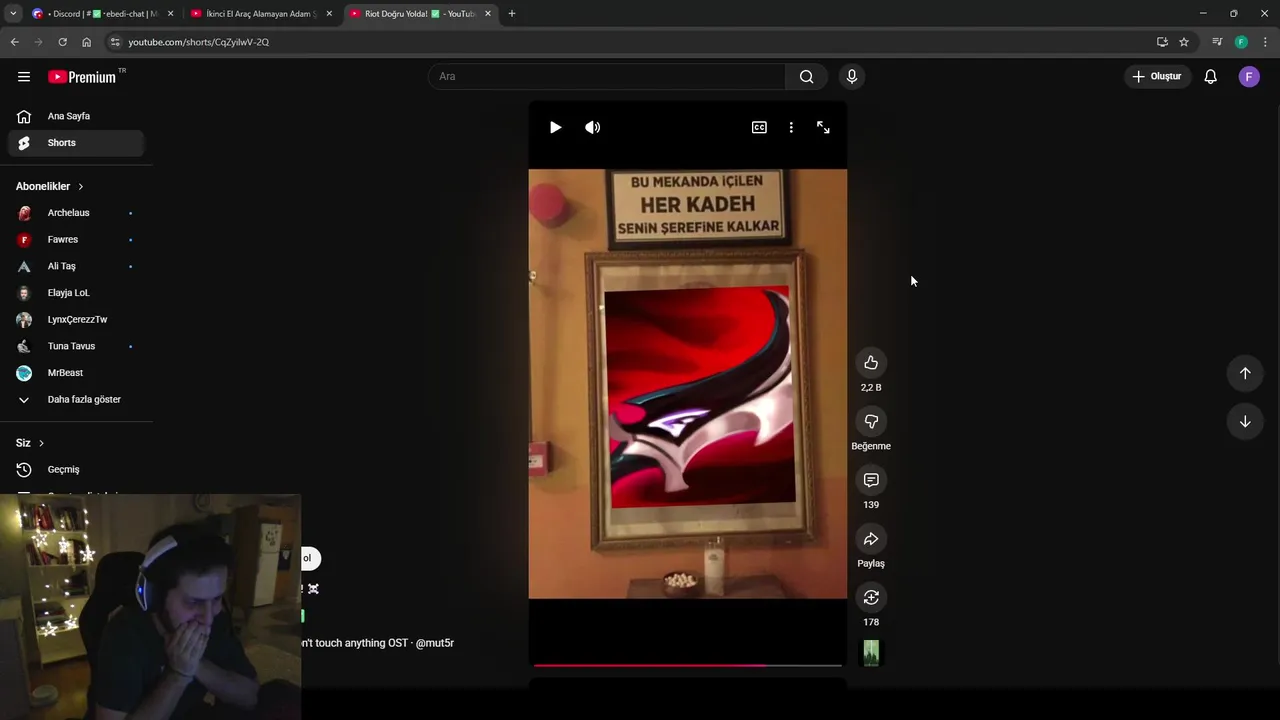Viewport: 1280px width, 720px height.
Task: Go back in browser history
Action: (14, 42)
